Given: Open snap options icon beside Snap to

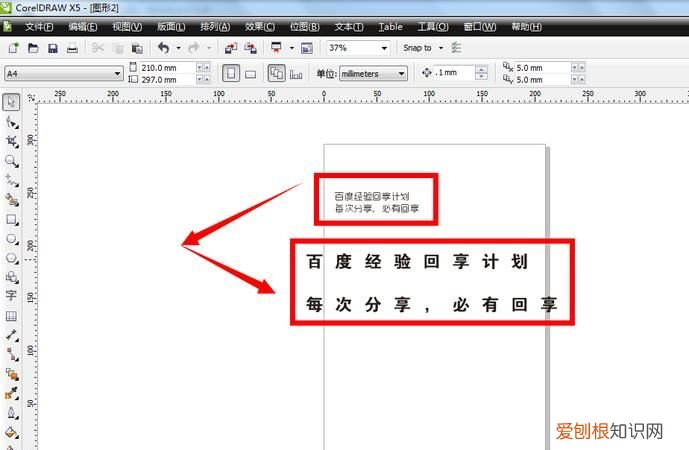Looking at the screenshot, I should click(457, 47).
